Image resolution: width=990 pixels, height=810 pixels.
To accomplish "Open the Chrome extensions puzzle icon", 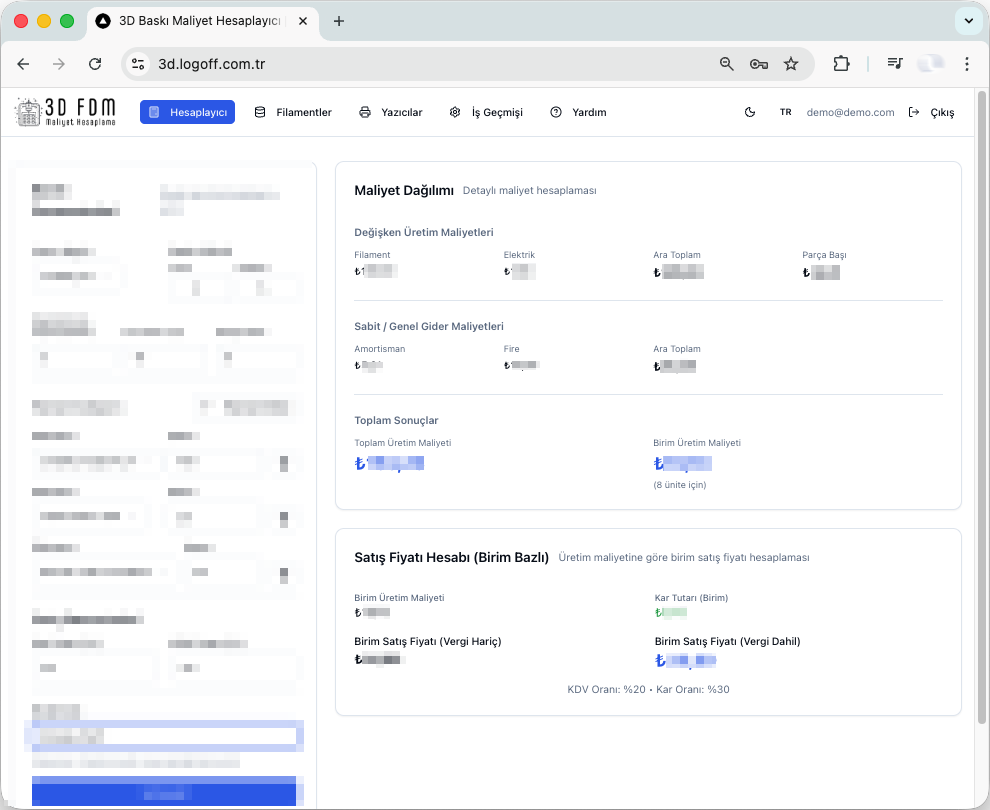I will coord(841,64).
